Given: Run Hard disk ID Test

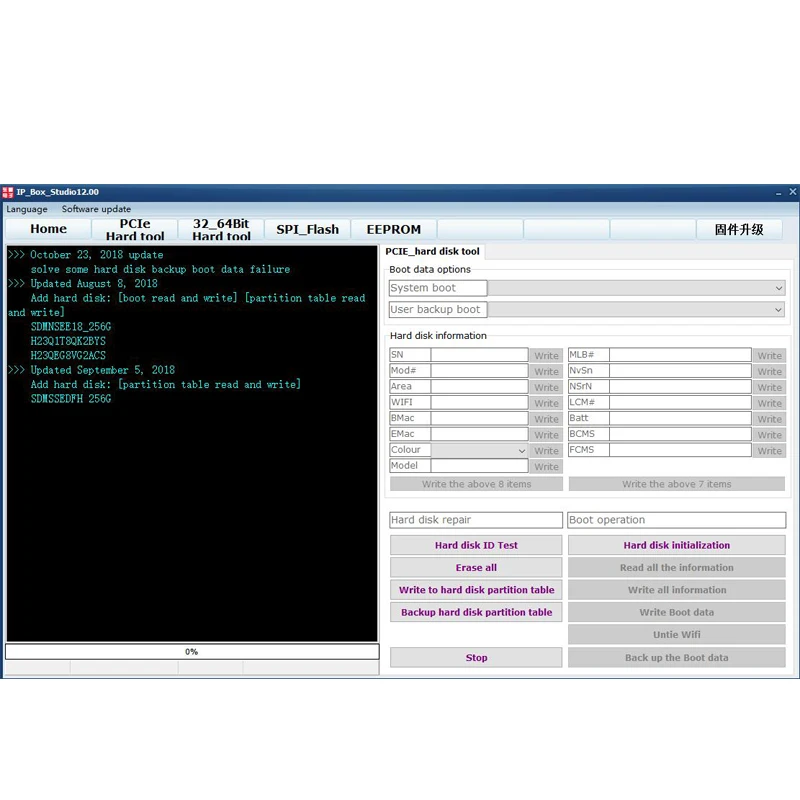Looking at the screenshot, I should [476, 545].
